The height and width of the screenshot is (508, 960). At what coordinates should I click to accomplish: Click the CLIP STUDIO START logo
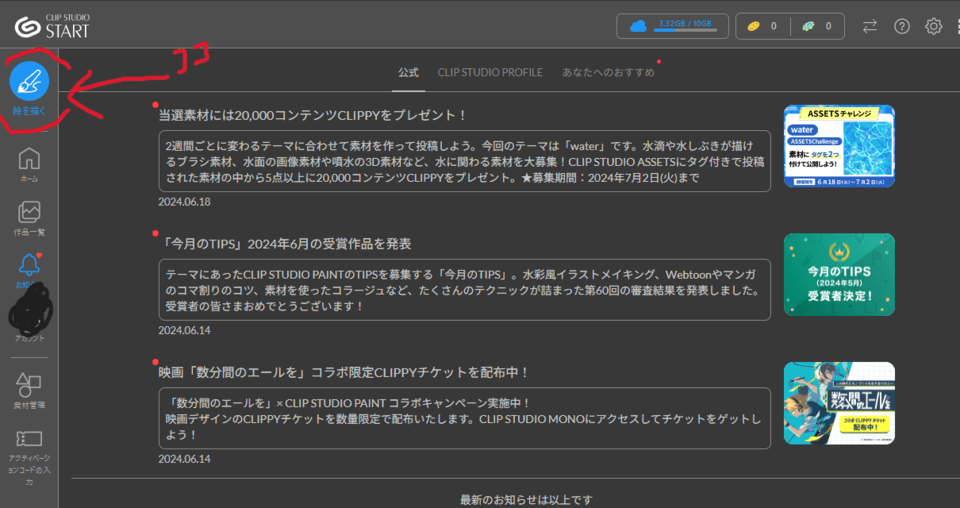pyautogui.click(x=53, y=26)
